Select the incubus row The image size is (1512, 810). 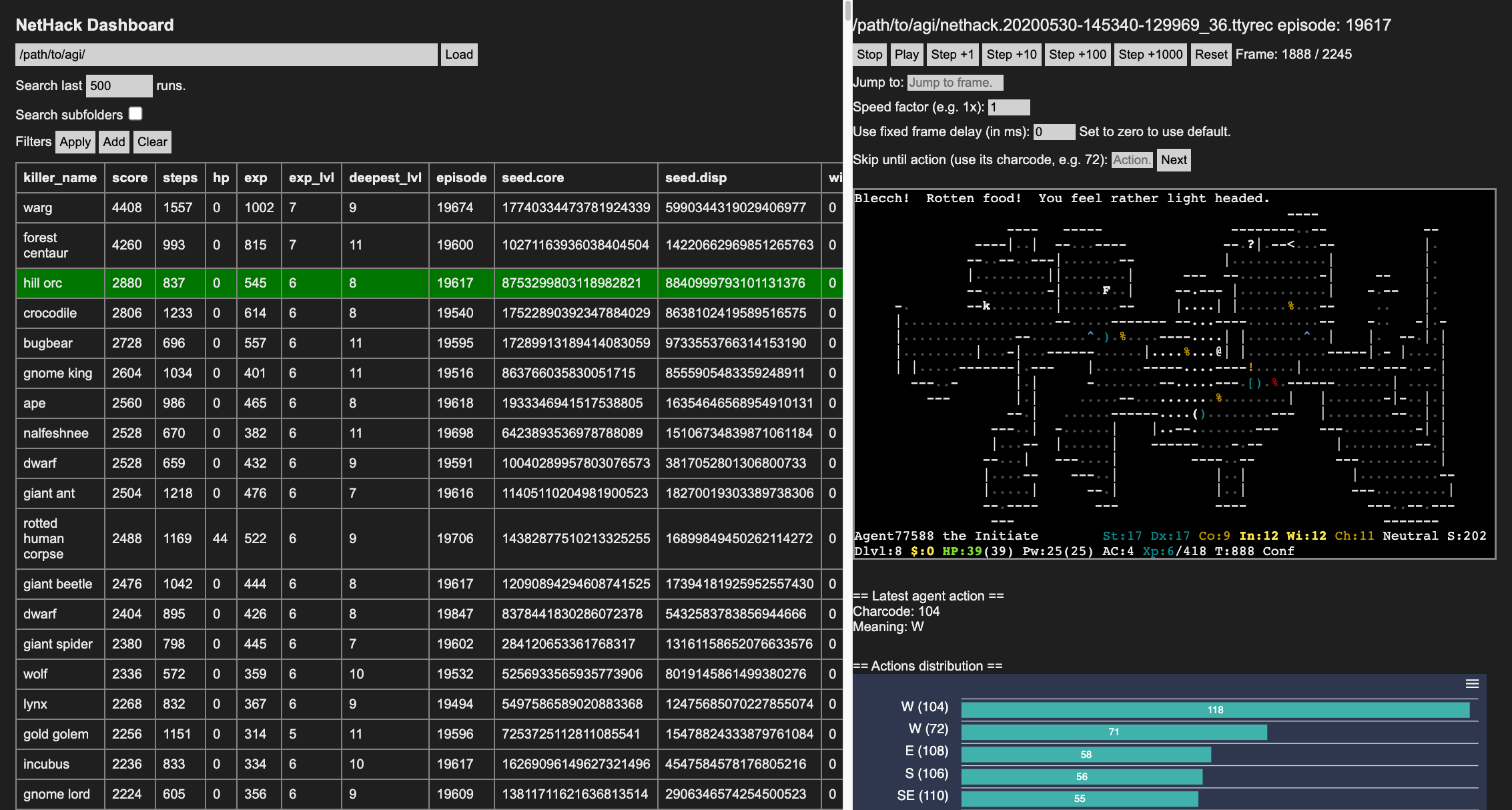click(x=429, y=764)
